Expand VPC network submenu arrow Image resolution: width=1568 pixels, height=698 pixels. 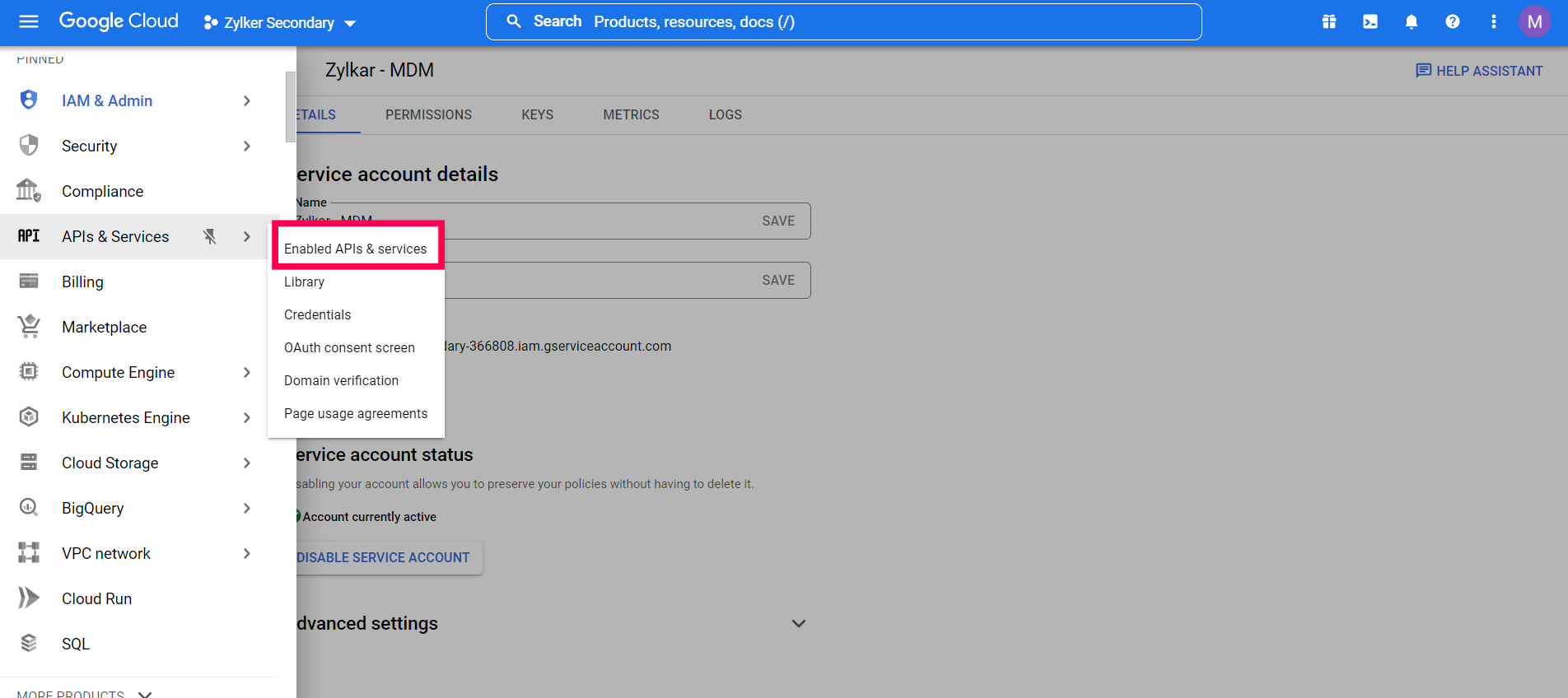pyautogui.click(x=247, y=553)
